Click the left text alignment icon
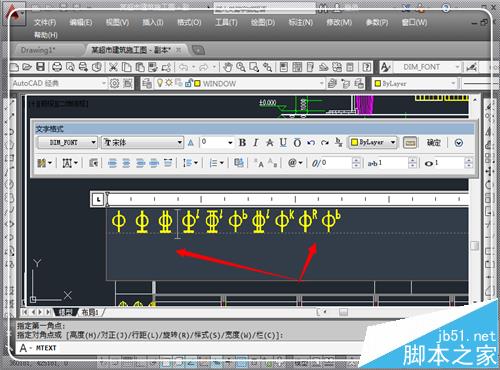Viewport: 500px width, 370px height. tap(112, 163)
